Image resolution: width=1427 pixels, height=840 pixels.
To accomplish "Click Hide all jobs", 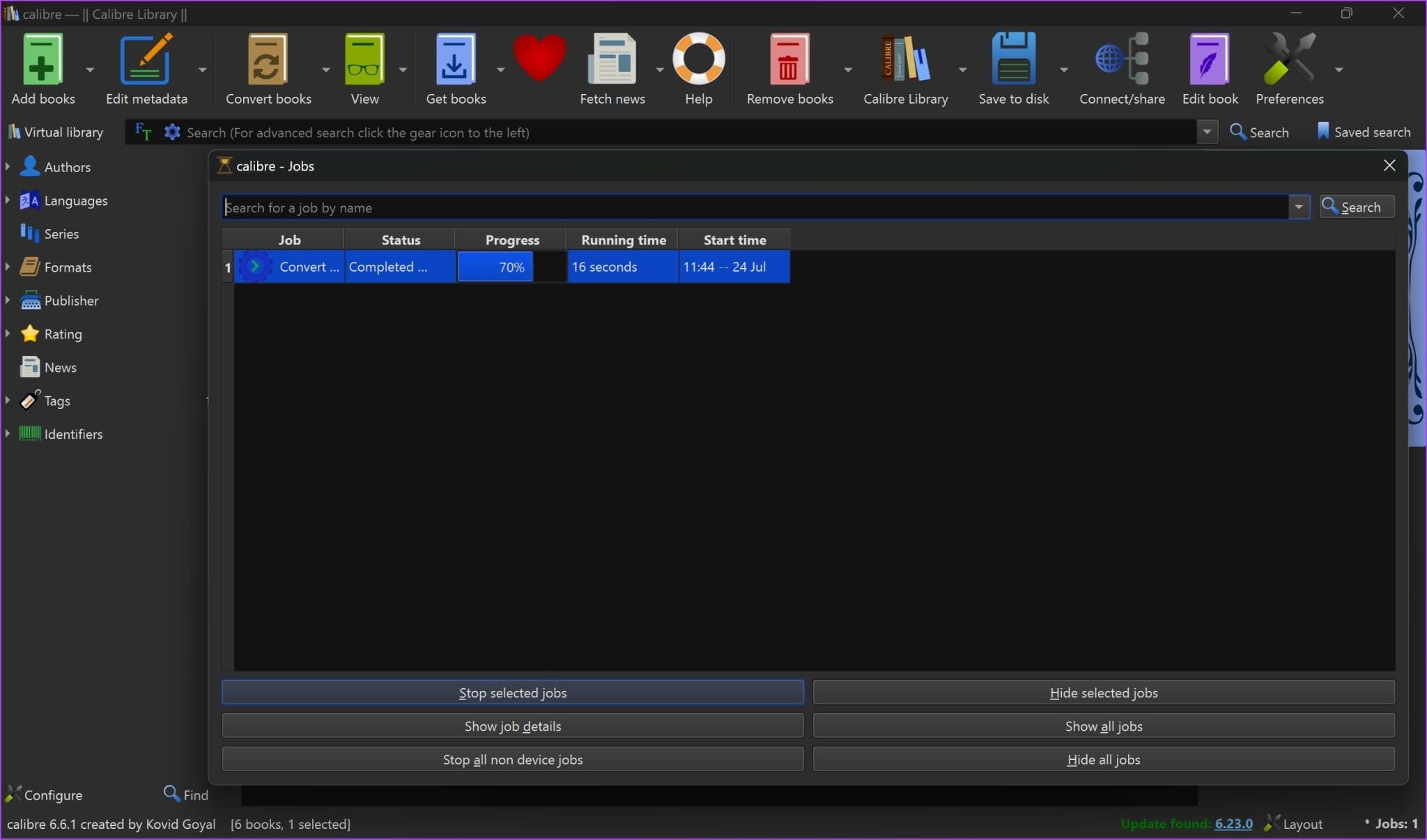I will pyautogui.click(x=1104, y=760).
